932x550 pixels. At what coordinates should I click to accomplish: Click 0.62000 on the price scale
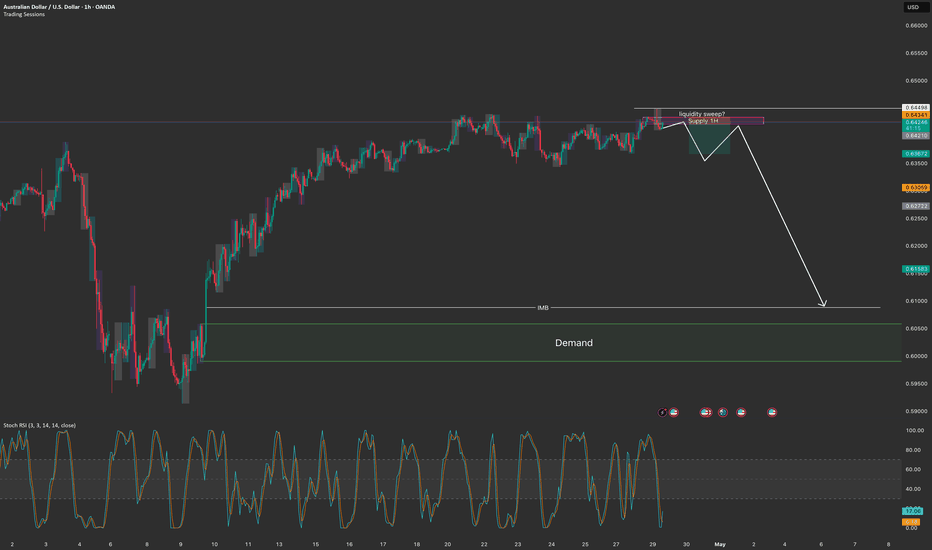tap(916, 246)
